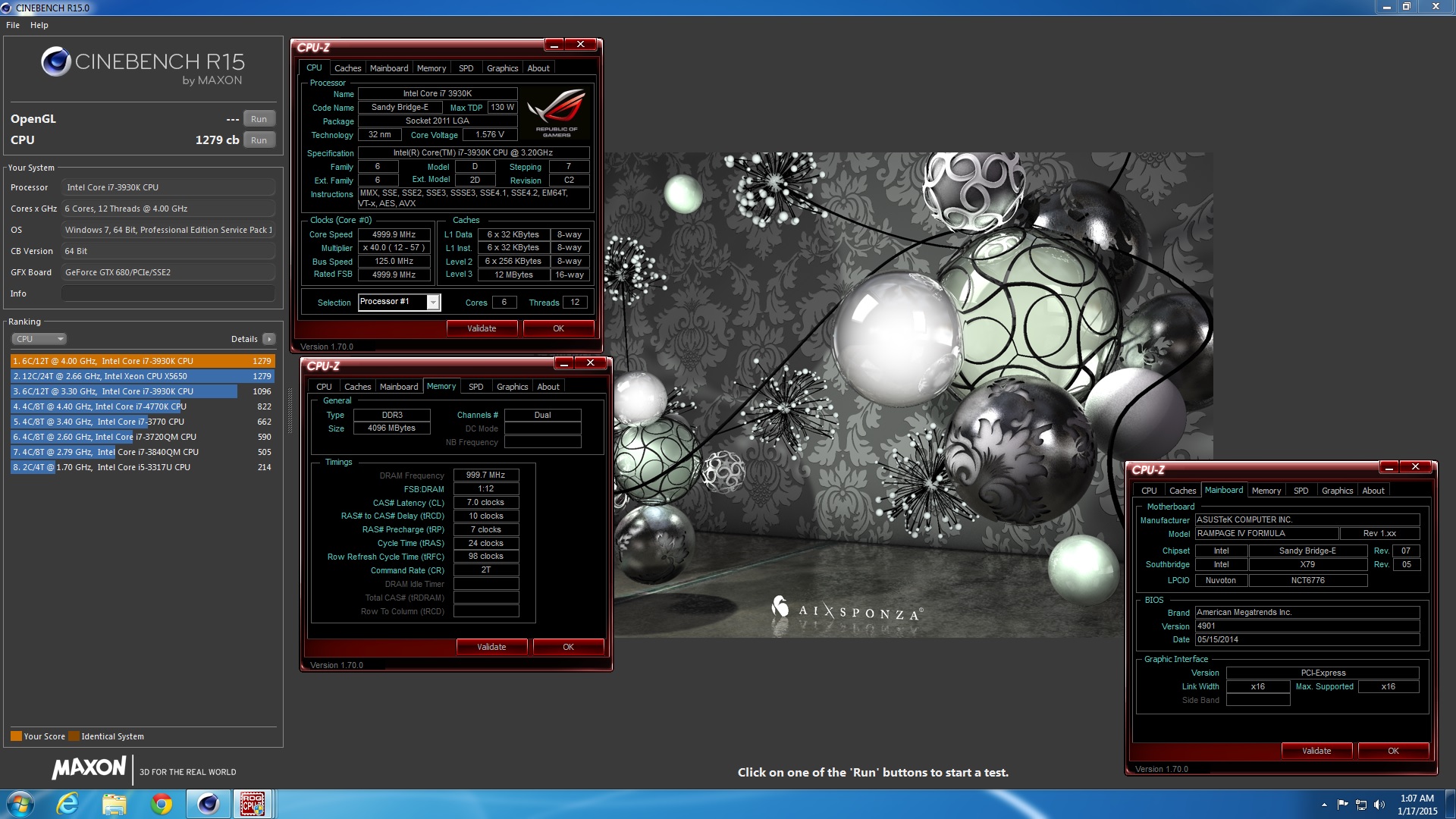This screenshot has width=1456, height=819.
Task: Select ranking row Core i7-4770K CPU
Action: click(142, 406)
